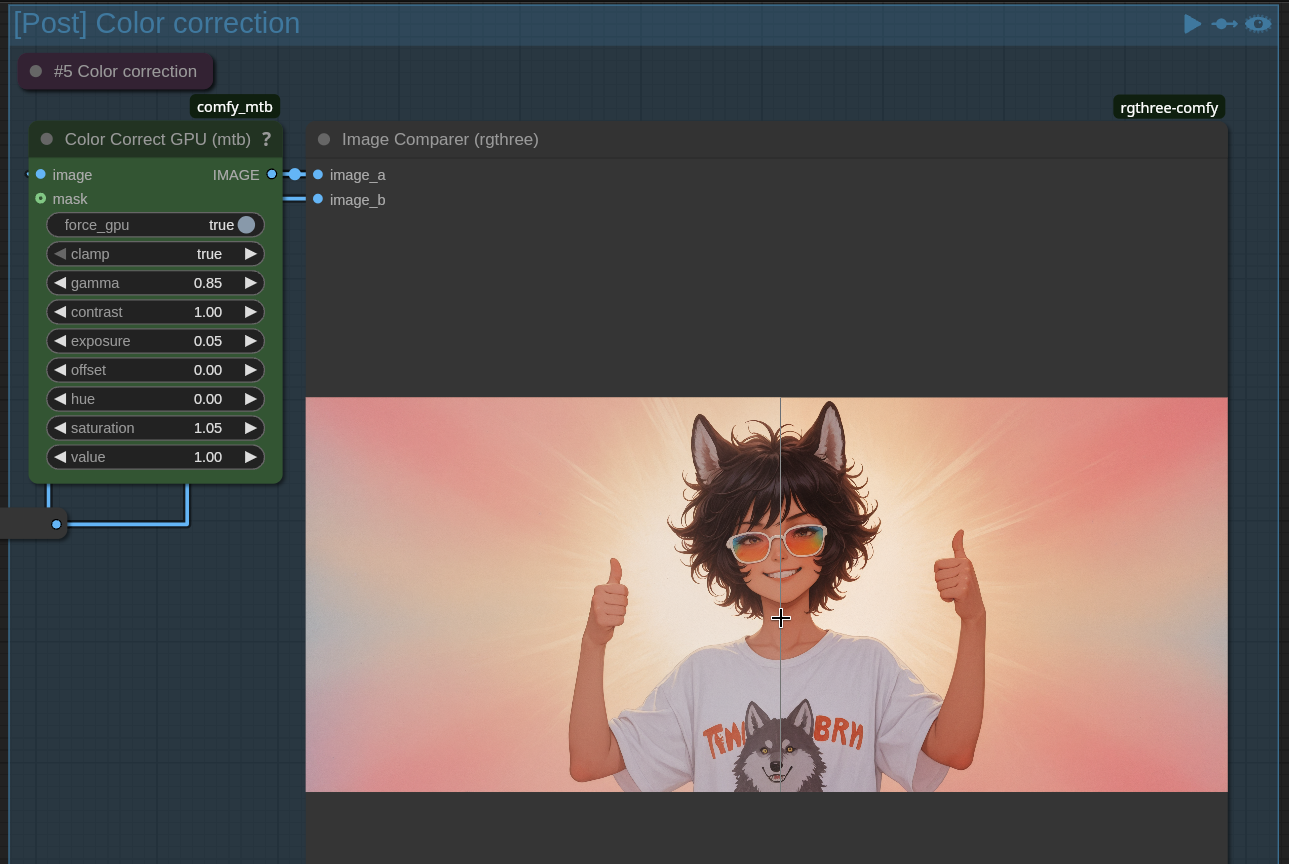The height and width of the screenshot is (864, 1289).
Task: Collapse Color Correct GPU node via its dot
Action: click(x=46, y=139)
